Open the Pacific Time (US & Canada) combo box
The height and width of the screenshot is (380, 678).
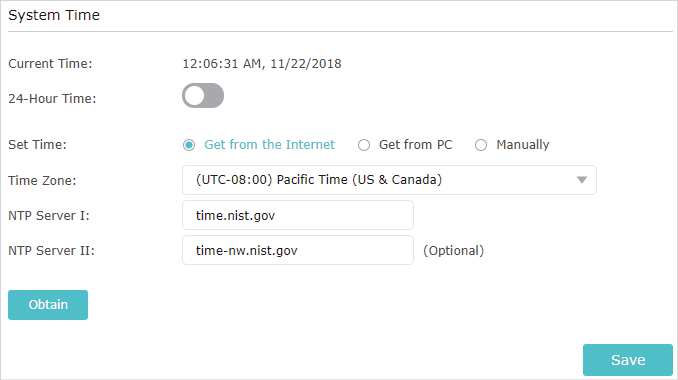point(389,180)
